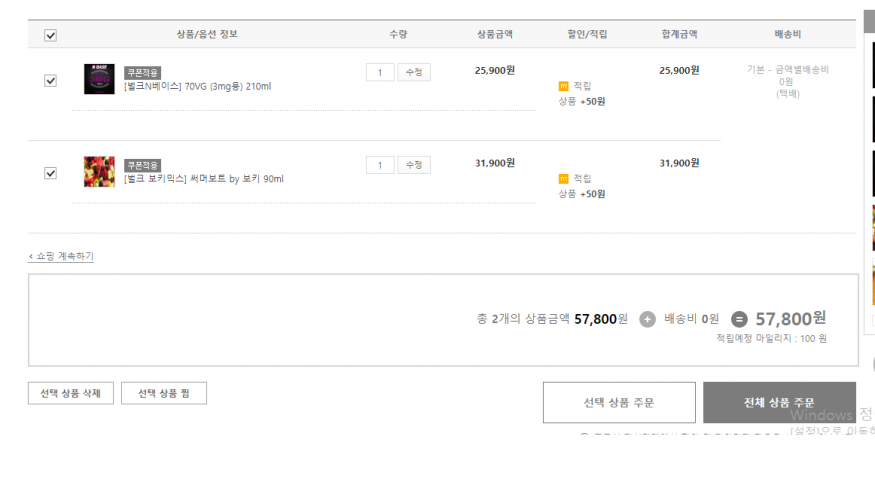The width and height of the screenshot is (875, 488).
Task: Click the orange 적립 mileage icon on first item
Action: 563,86
